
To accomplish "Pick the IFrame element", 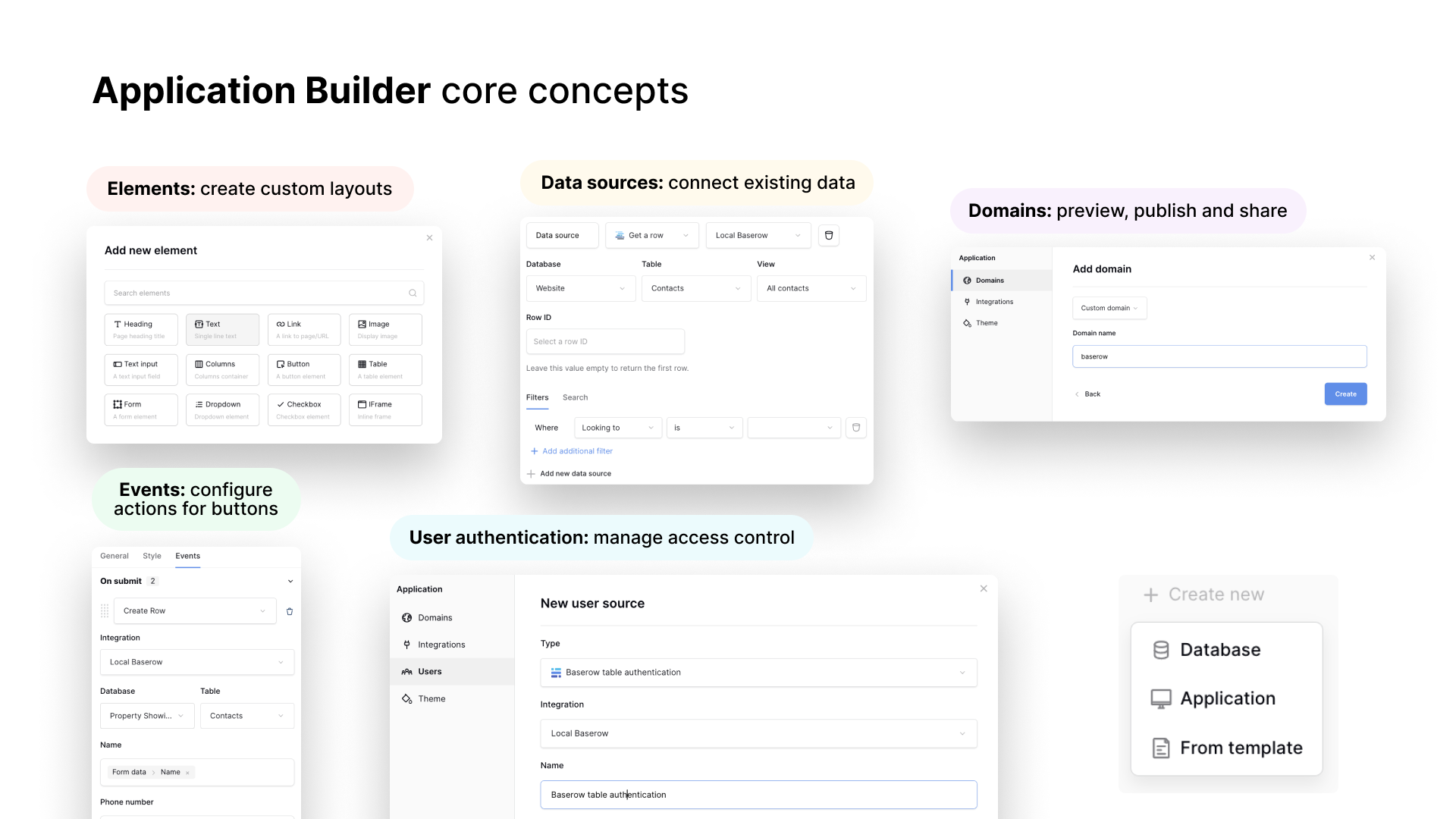I will (x=385, y=409).
